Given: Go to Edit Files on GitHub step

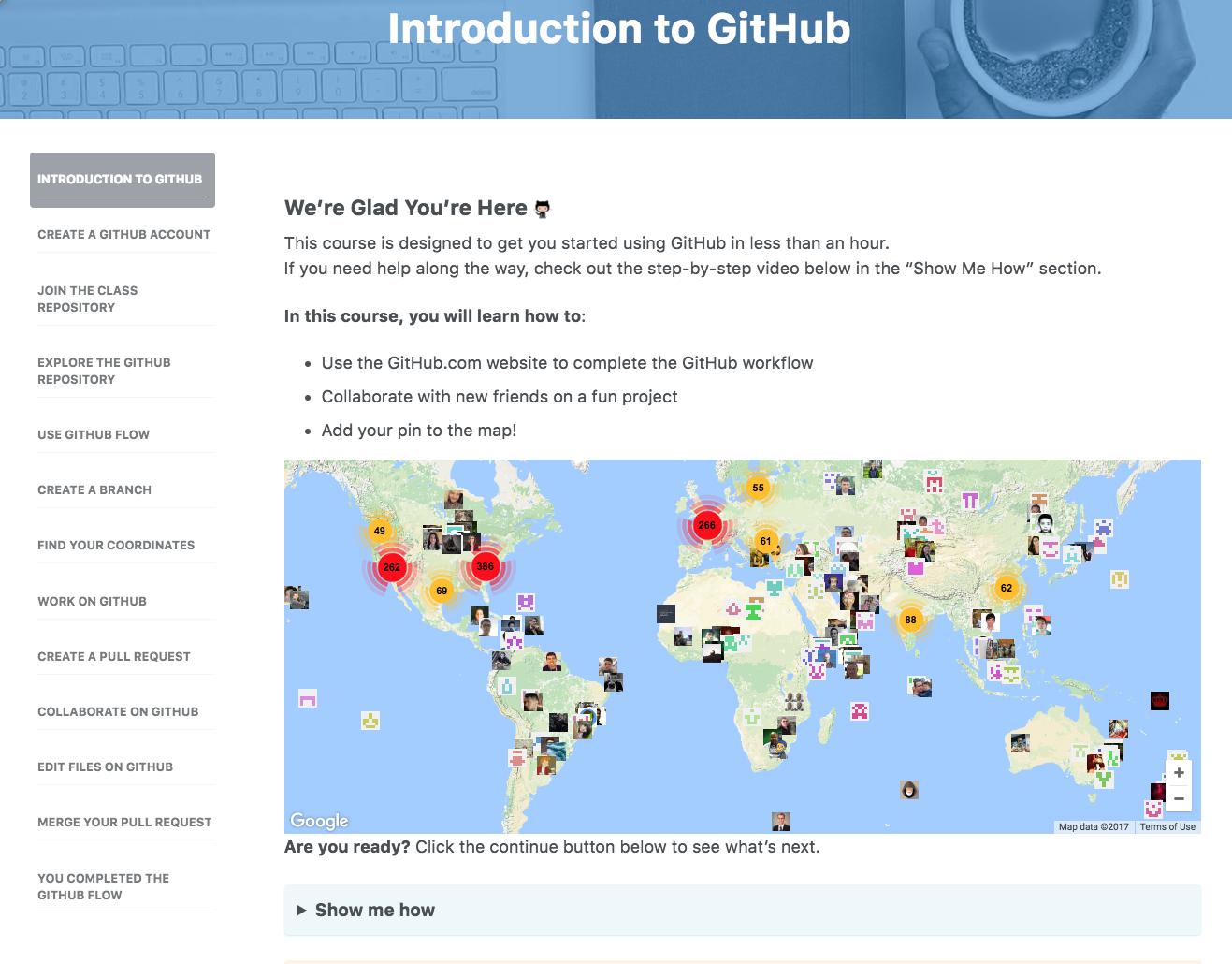Looking at the screenshot, I should (105, 767).
